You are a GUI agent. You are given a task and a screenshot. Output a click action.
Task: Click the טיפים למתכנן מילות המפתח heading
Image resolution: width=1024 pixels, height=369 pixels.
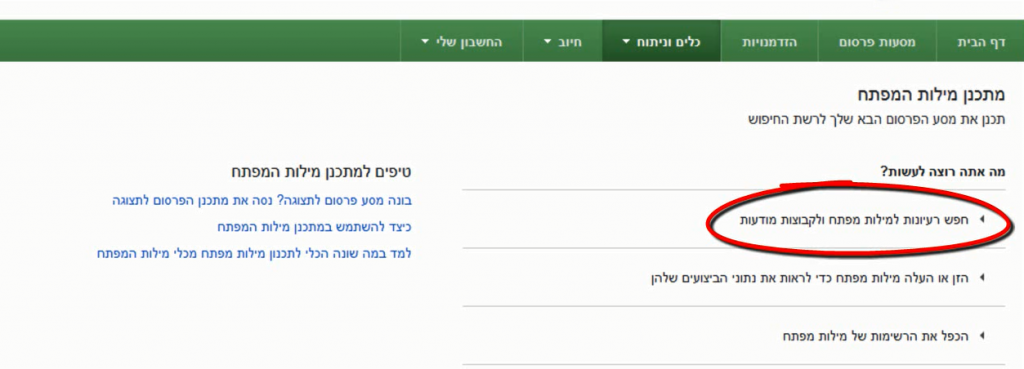(x=321, y=172)
